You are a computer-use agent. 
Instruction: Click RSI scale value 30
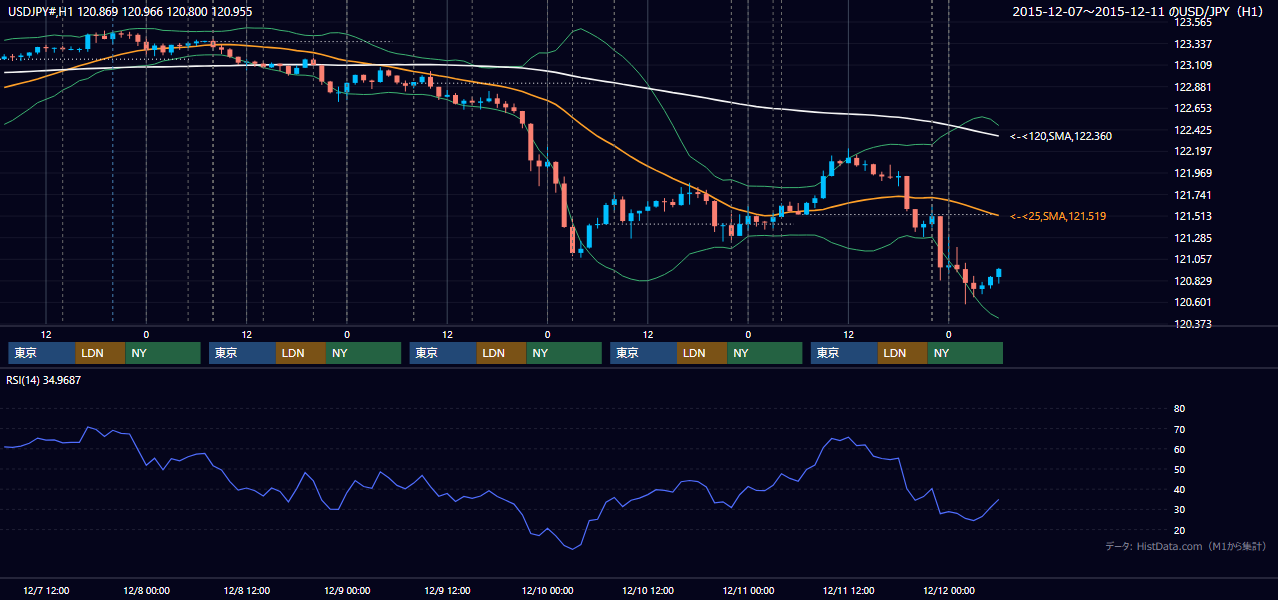pyautogui.click(x=1180, y=510)
